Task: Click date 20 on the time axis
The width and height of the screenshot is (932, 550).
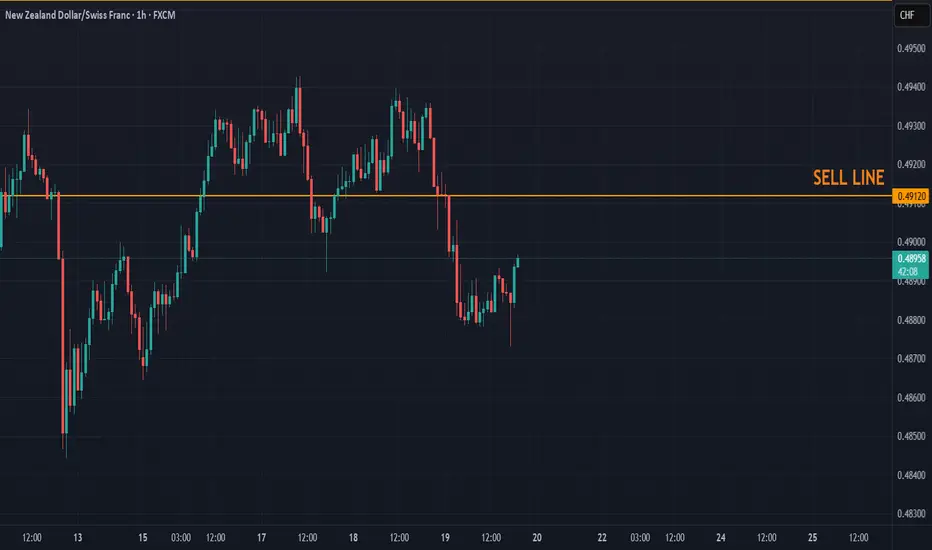Action: click(537, 538)
